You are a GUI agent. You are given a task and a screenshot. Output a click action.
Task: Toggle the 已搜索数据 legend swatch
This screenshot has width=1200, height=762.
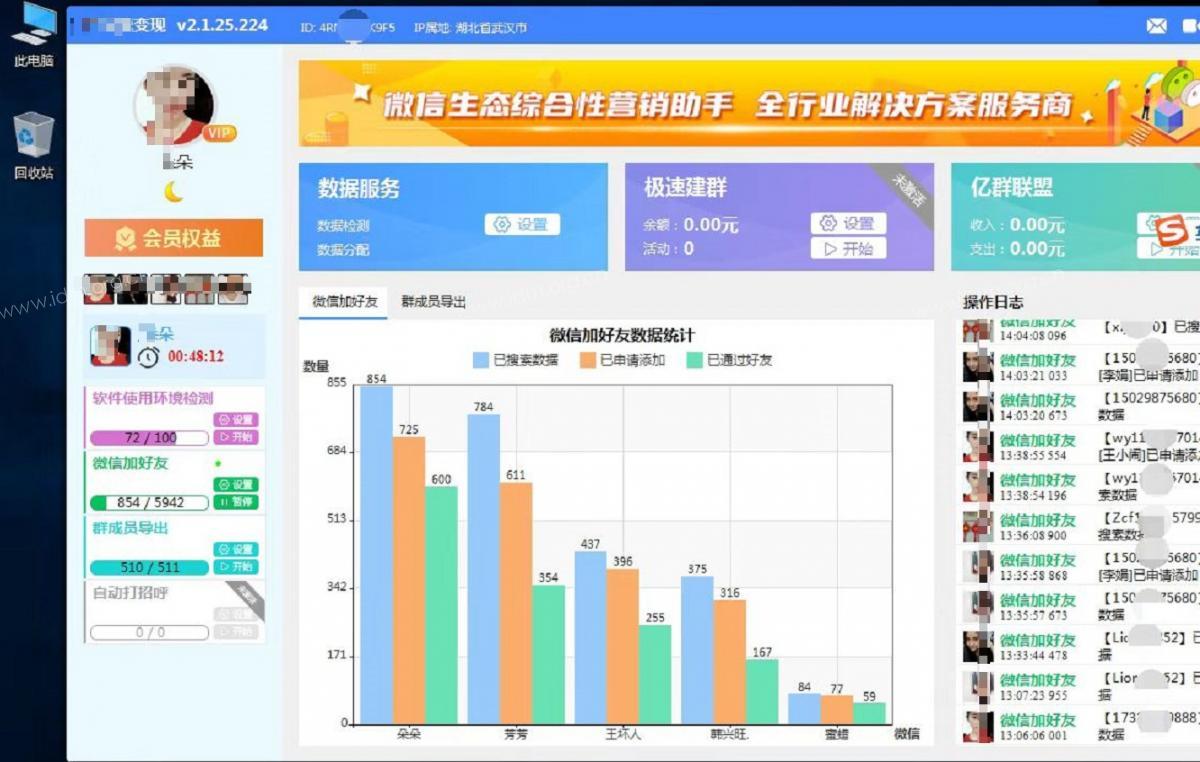[481, 360]
